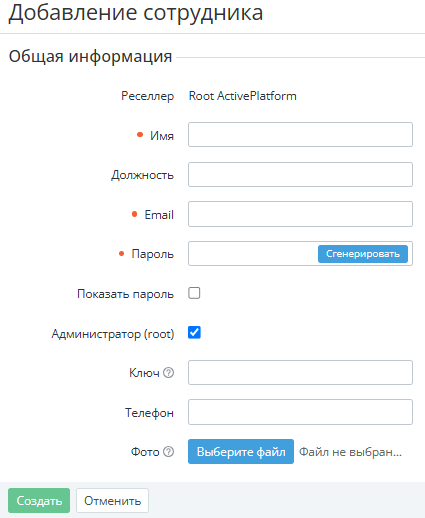The width and height of the screenshot is (425, 518).
Task: Click the Отменить button
Action: (112, 500)
